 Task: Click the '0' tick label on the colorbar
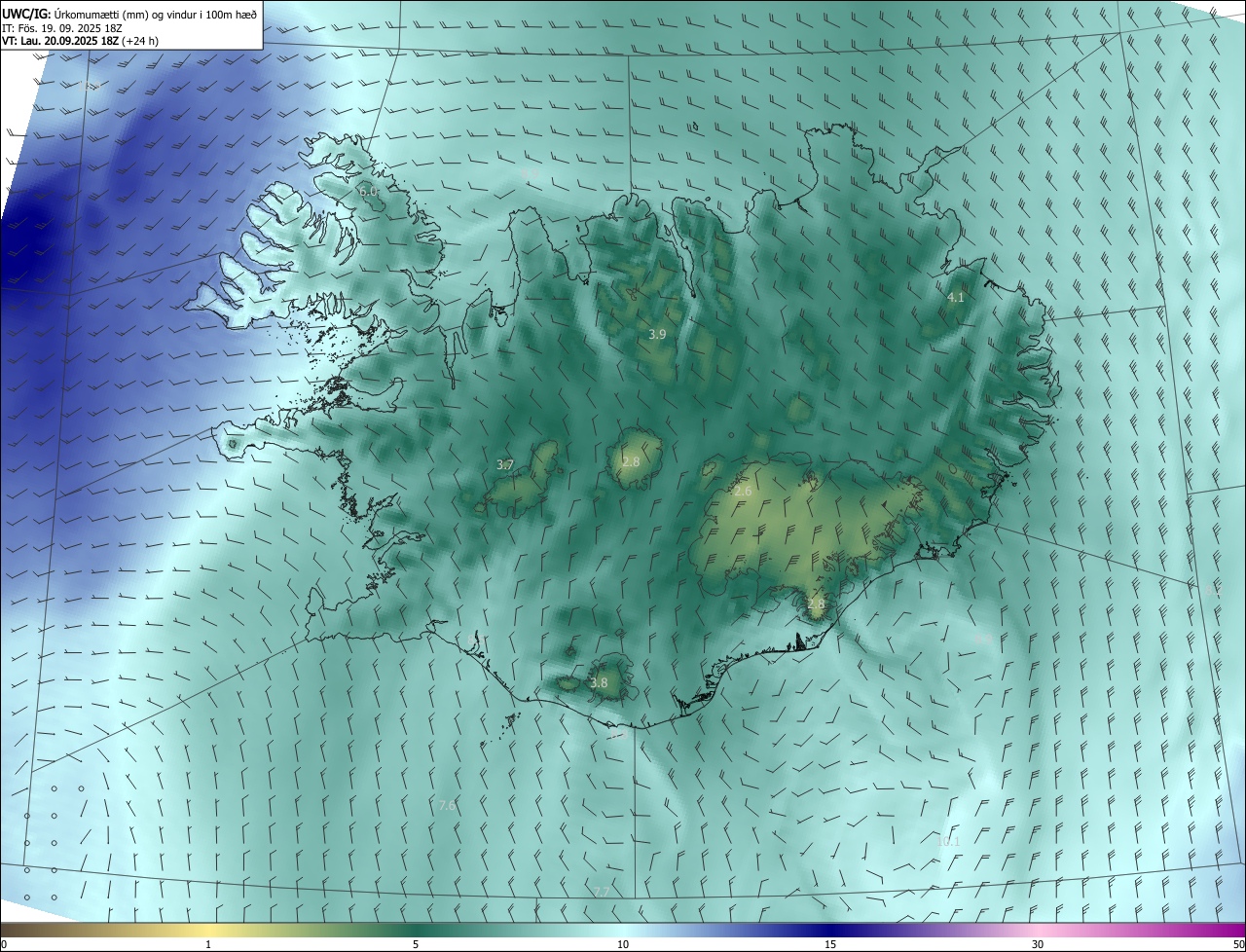pos(4,944)
